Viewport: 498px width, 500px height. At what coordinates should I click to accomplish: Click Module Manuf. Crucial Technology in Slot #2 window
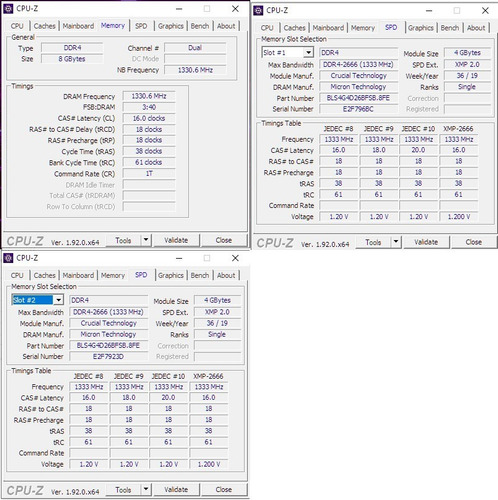109,323
